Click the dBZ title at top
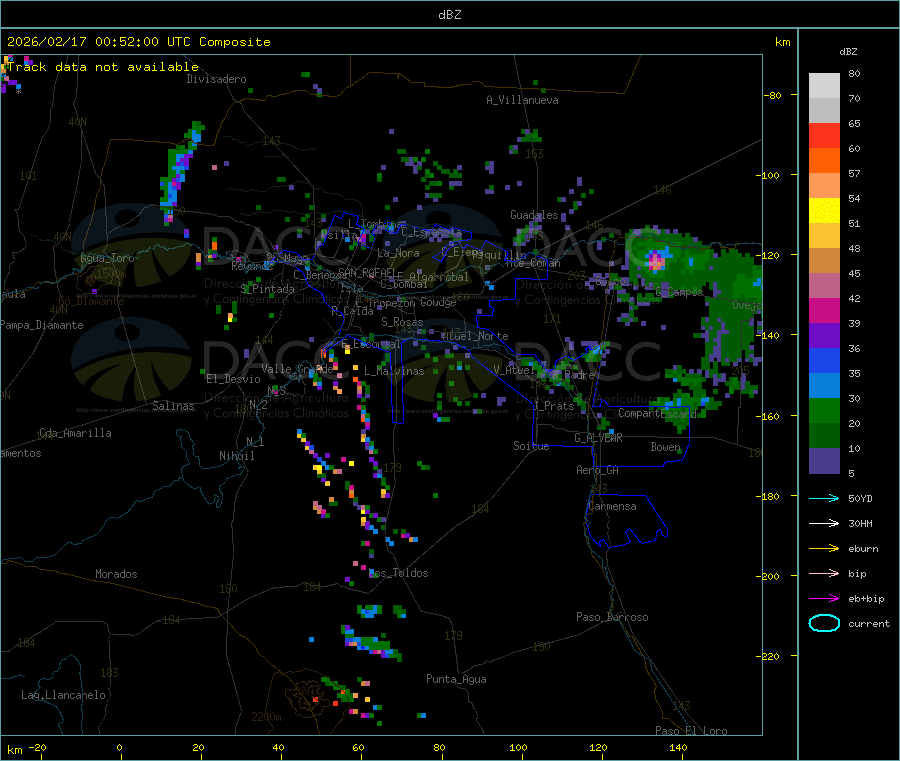 pyautogui.click(x=449, y=15)
